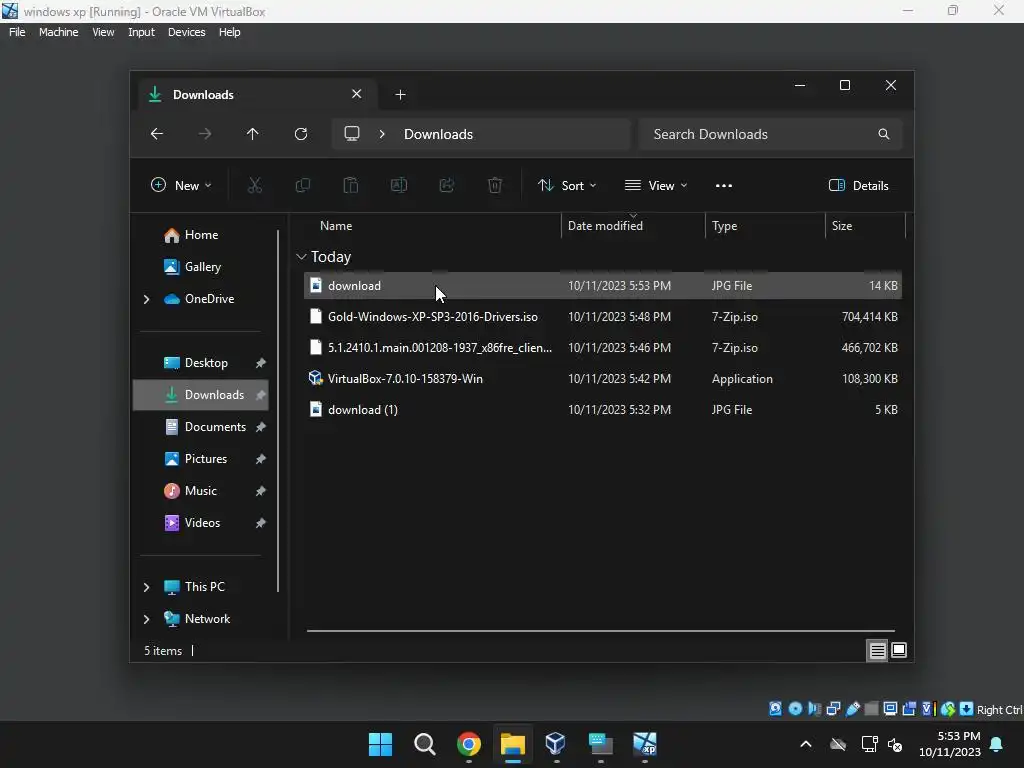Image resolution: width=1024 pixels, height=768 pixels.
Task: Toggle the Details pane button
Action: tap(858, 185)
